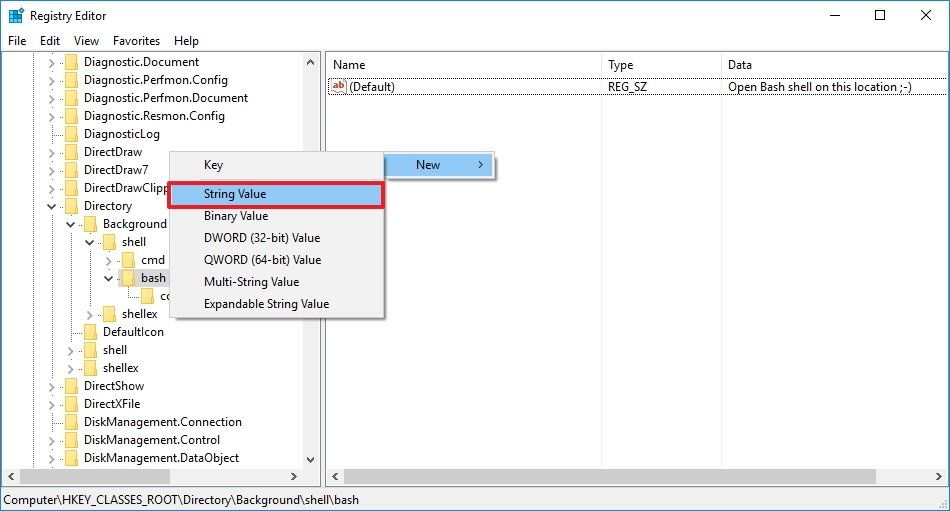Minimize the Registry Editor window

click(835, 15)
